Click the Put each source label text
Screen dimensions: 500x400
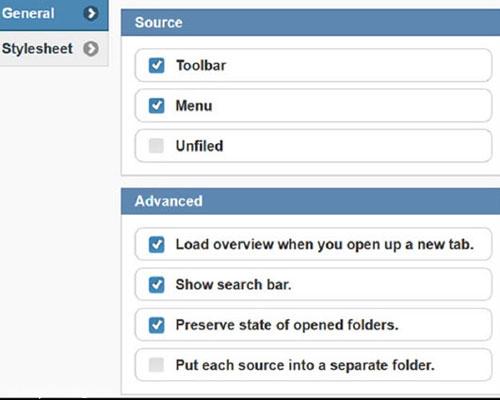coord(305,365)
